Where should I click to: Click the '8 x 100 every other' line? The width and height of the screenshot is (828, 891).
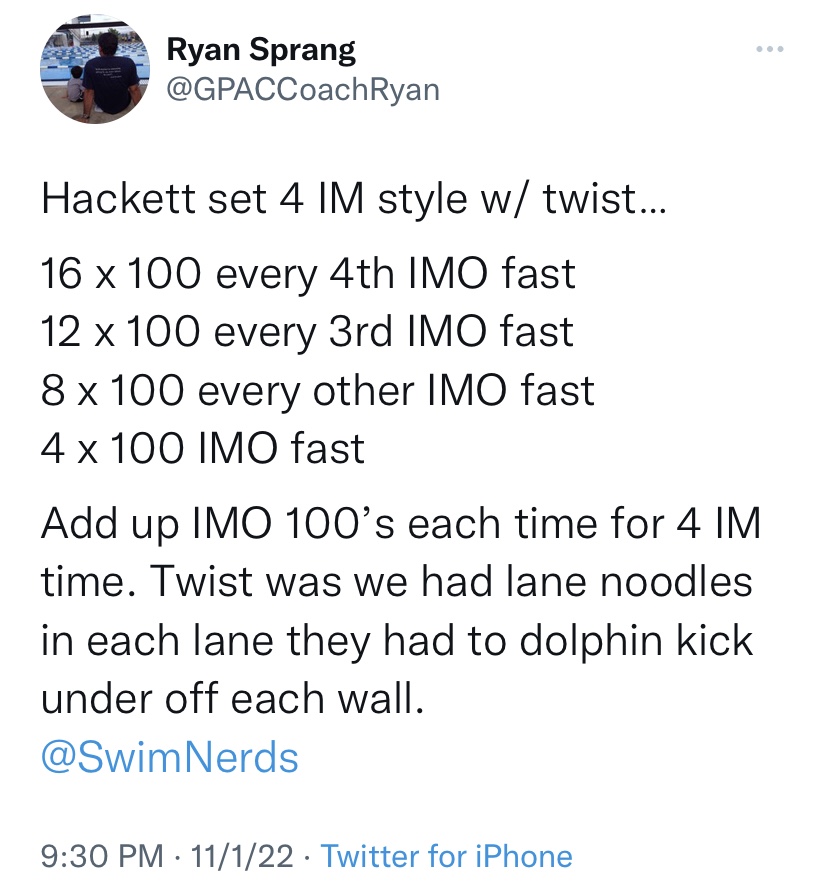coord(317,389)
